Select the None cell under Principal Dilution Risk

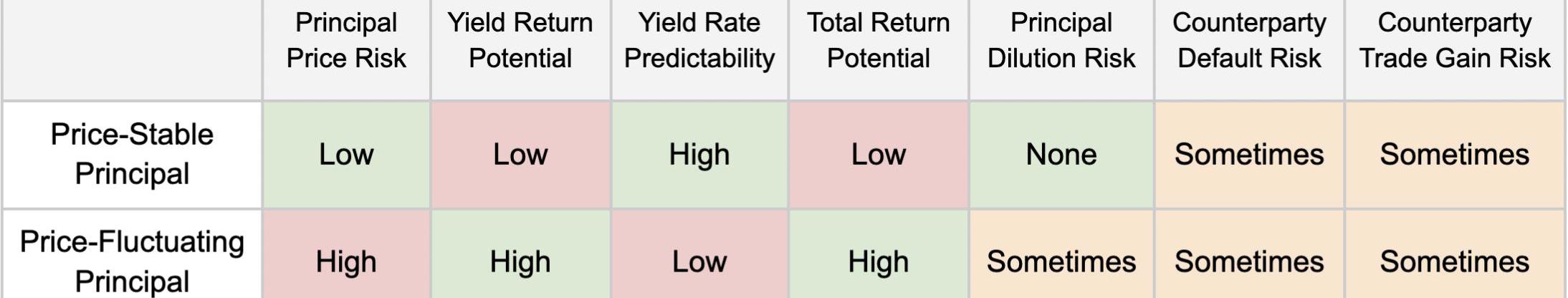pyautogui.click(x=1061, y=155)
